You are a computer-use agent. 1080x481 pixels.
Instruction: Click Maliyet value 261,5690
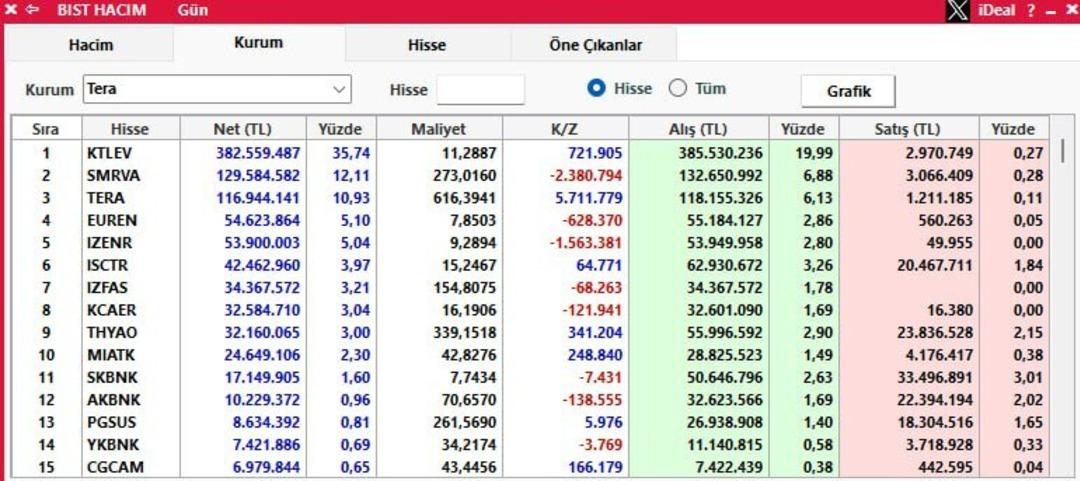coord(464,422)
